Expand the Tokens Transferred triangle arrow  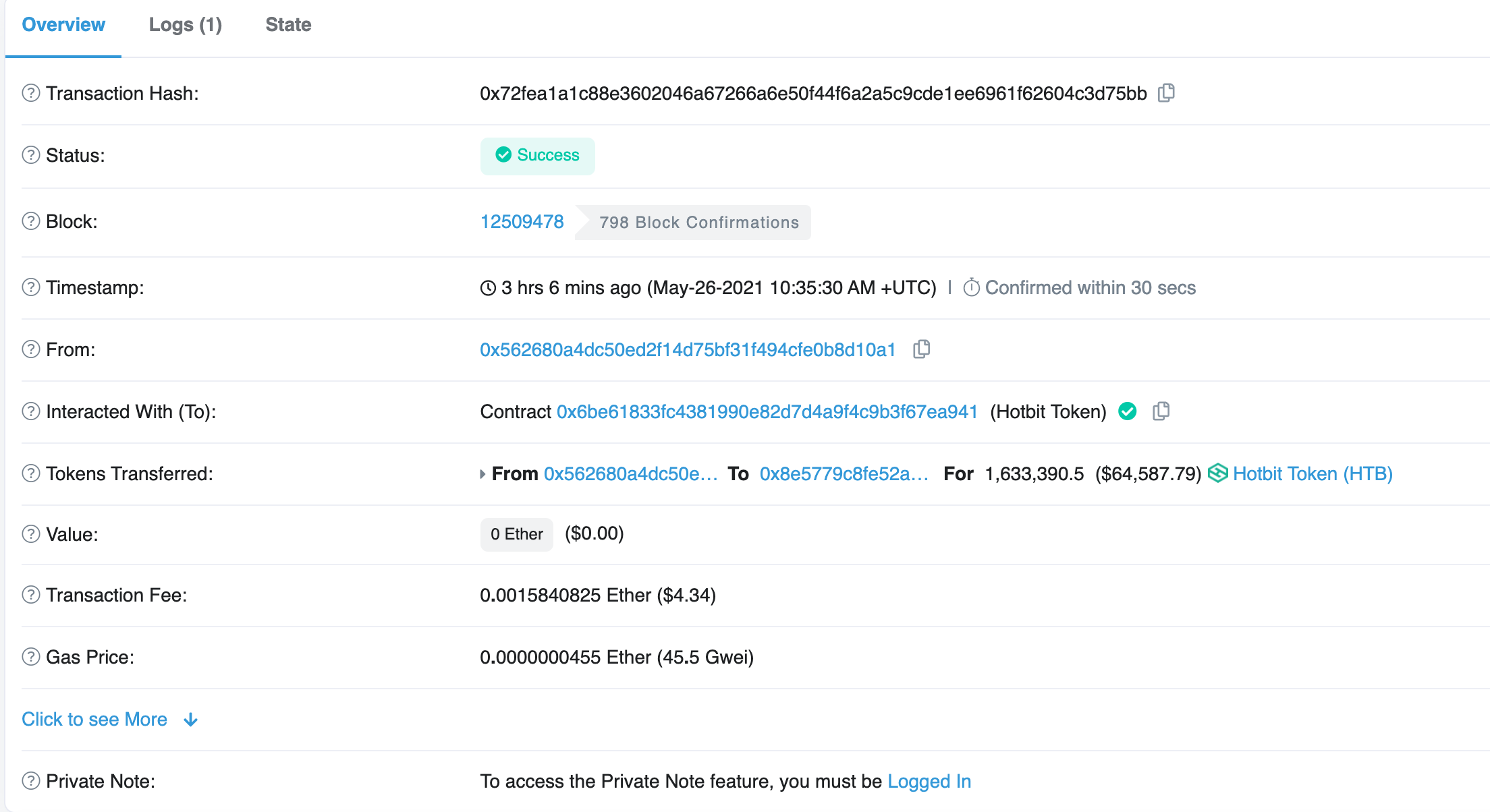click(x=482, y=474)
